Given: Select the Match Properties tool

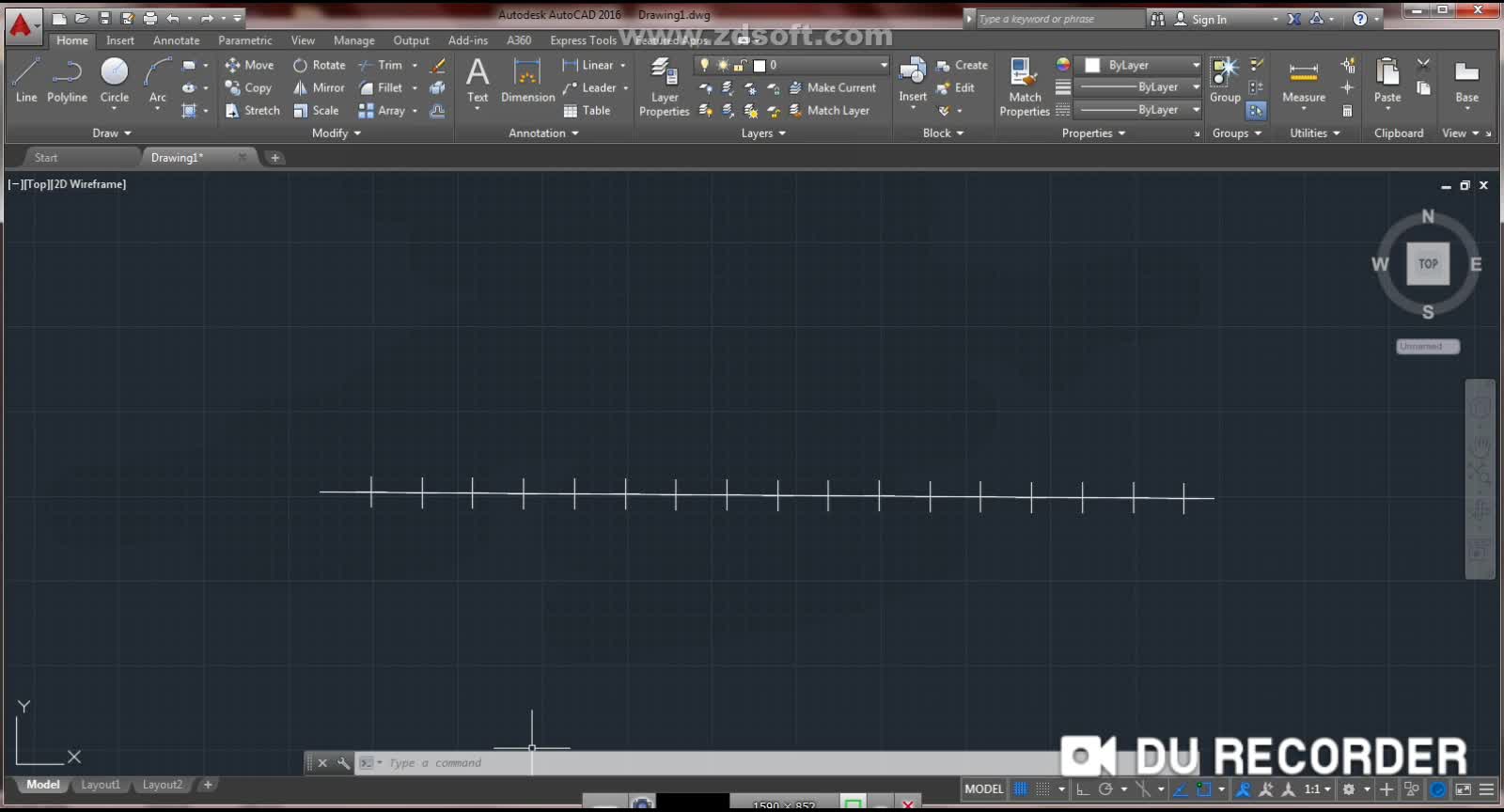Looking at the screenshot, I should click(1024, 86).
